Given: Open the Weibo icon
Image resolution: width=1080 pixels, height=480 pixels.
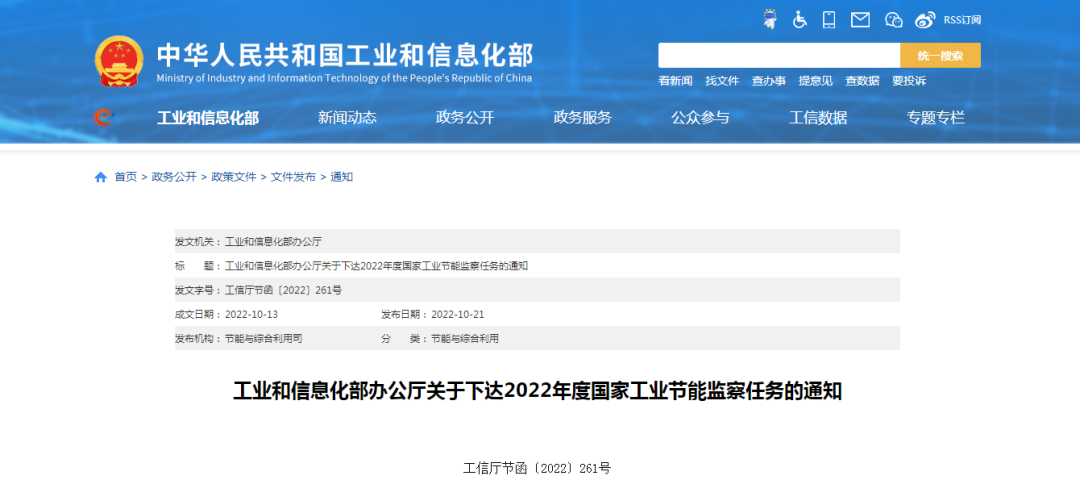Looking at the screenshot, I should coord(926,20).
